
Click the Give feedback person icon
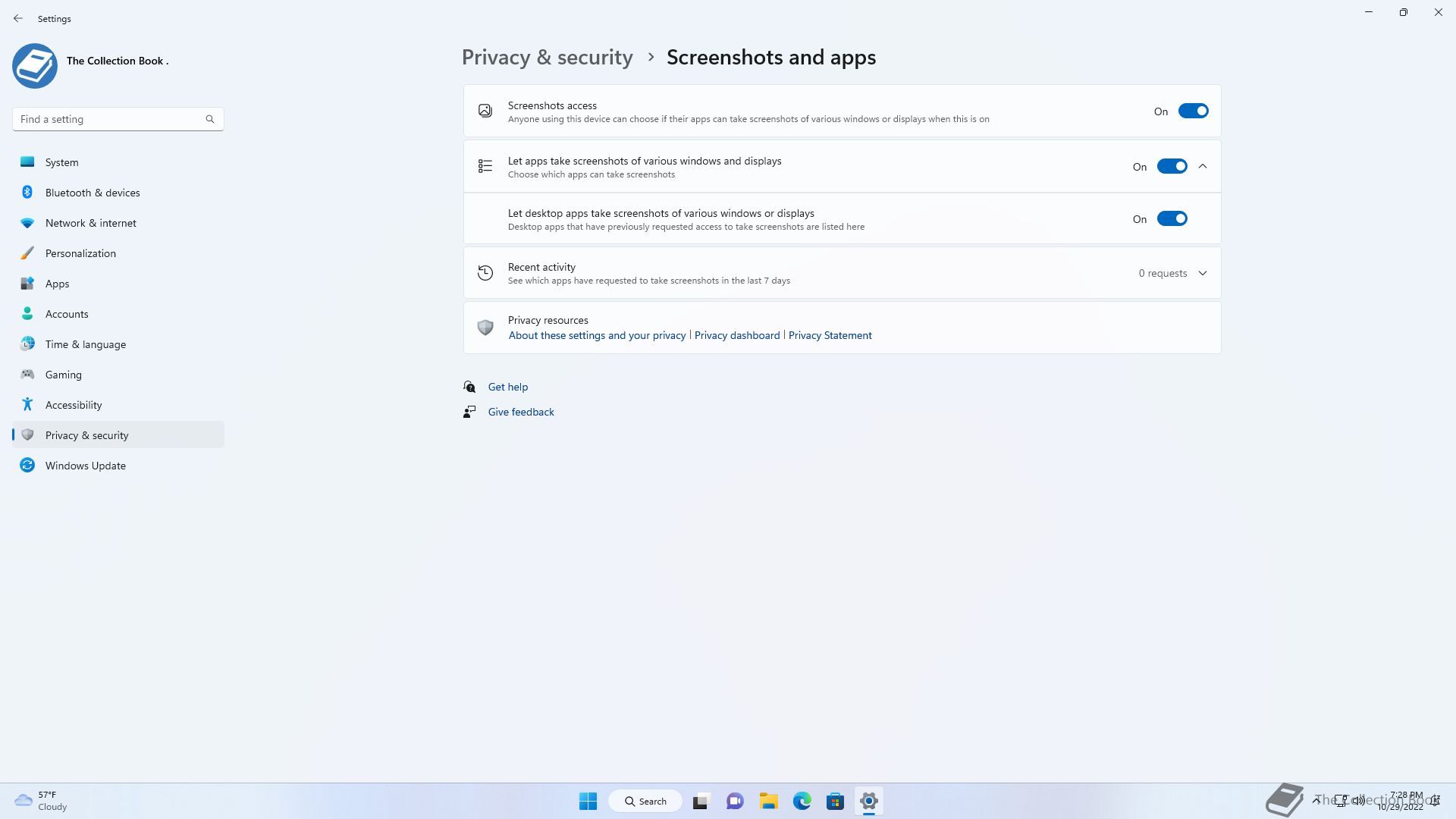point(469,412)
